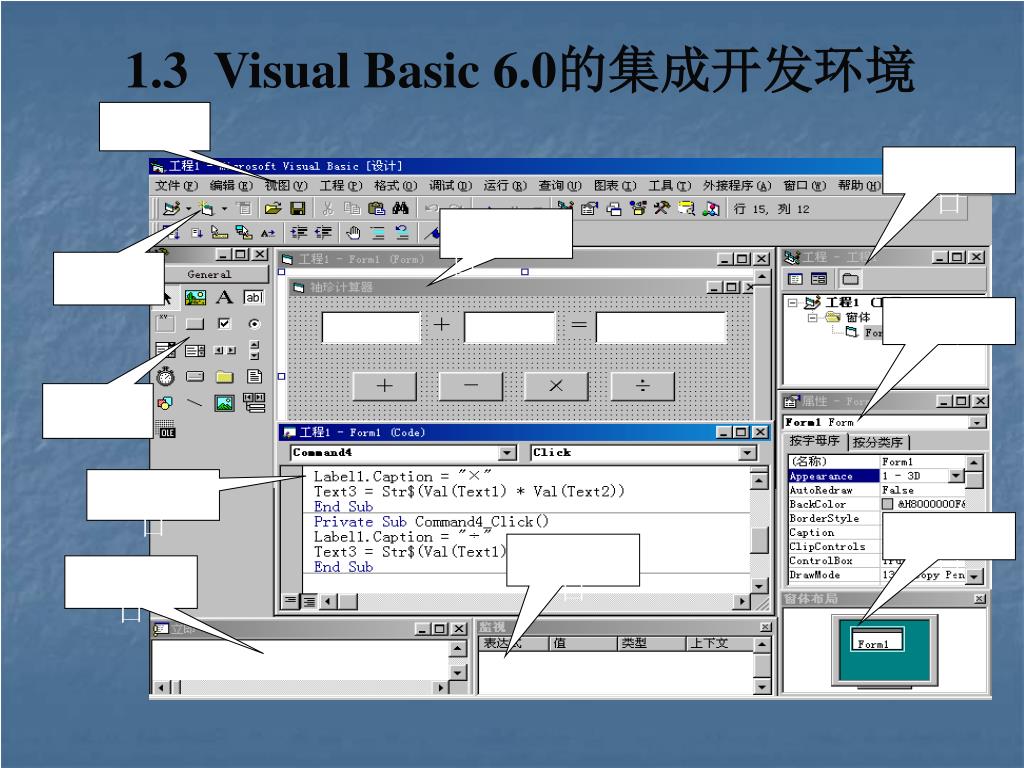The height and width of the screenshot is (768, 1024).
Task: Click the code window vertical scrollbar thumb
Action: [759, 541]
